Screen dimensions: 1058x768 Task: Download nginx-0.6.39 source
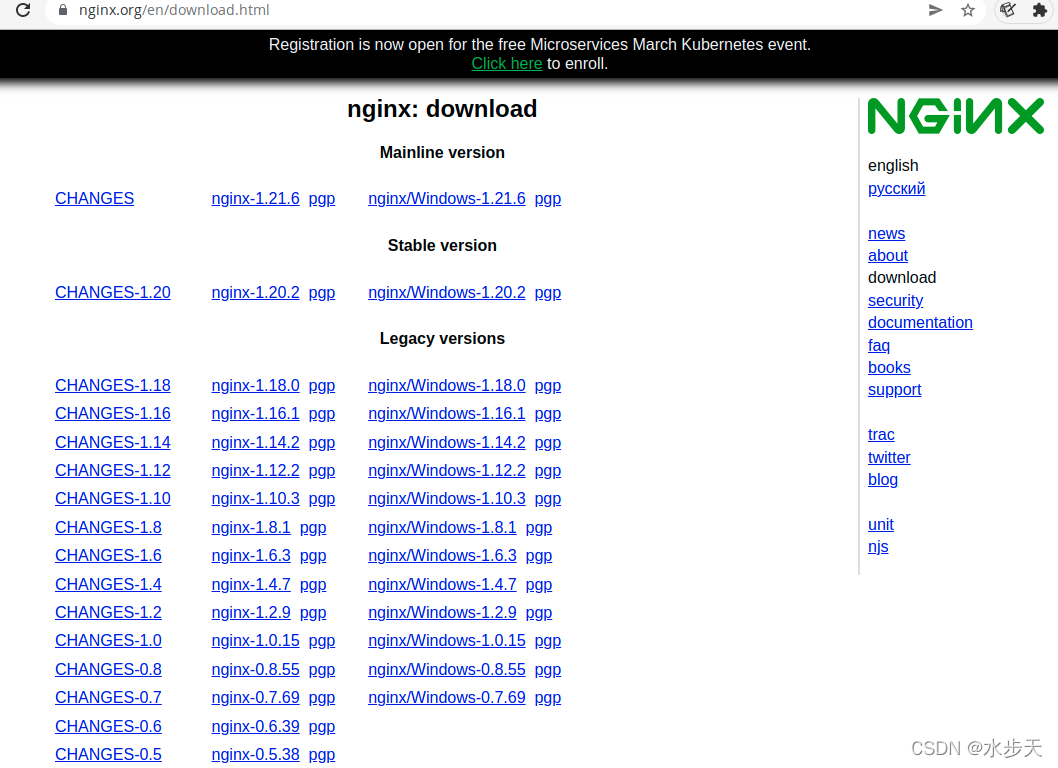tap(255, 726)
